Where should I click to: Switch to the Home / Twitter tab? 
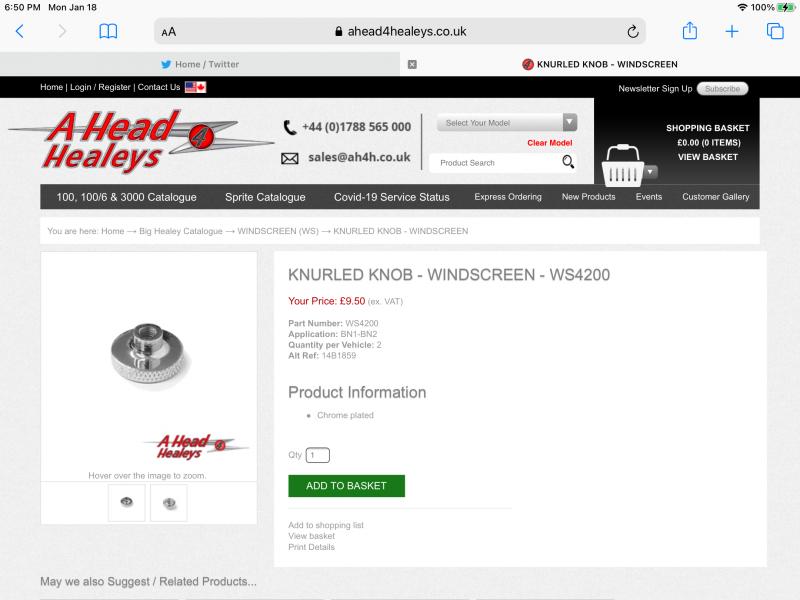tap(200, 64)
